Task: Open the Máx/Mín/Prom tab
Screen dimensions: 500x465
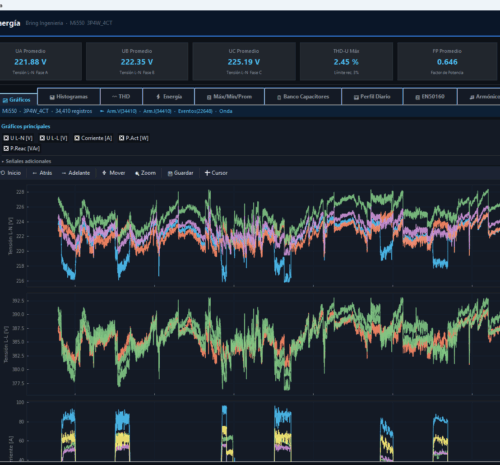Action: click(229, 97)
